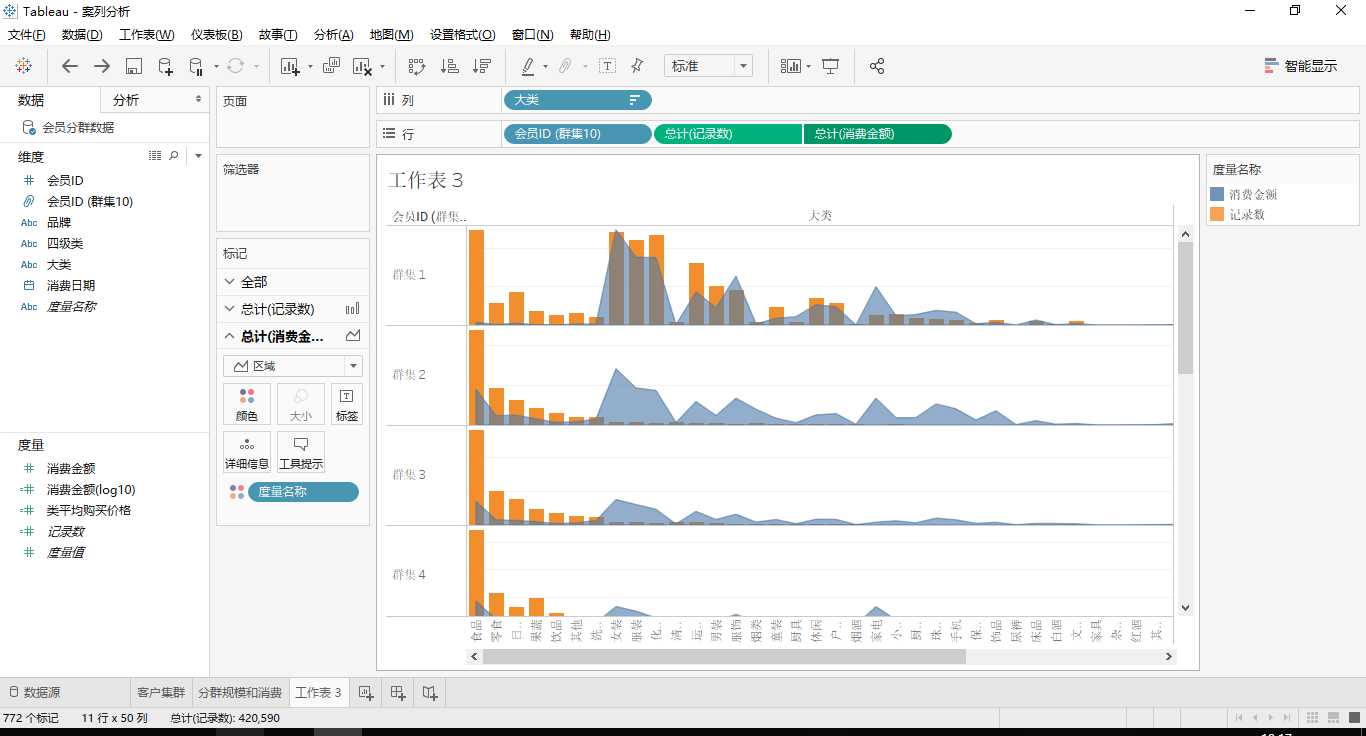Add a new data source
This screenshot has height=736, width=1366.
click(166, 66)
